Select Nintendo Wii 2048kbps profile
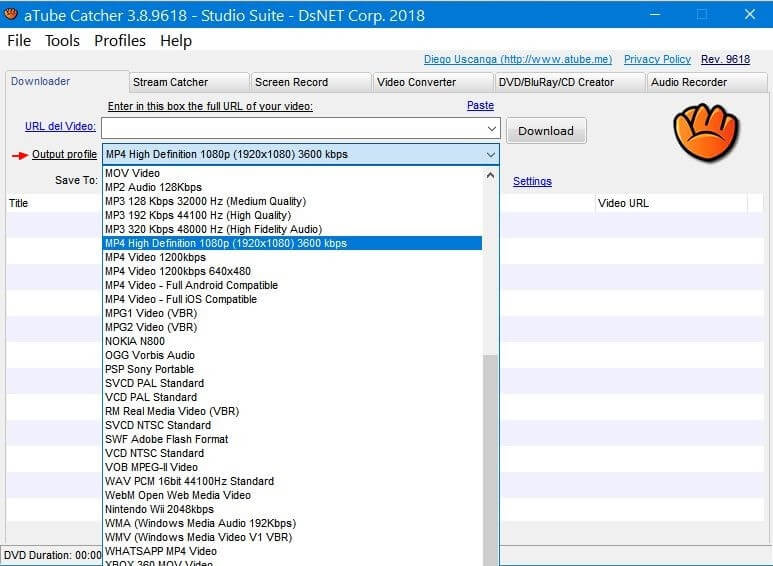 click(292, 509)
